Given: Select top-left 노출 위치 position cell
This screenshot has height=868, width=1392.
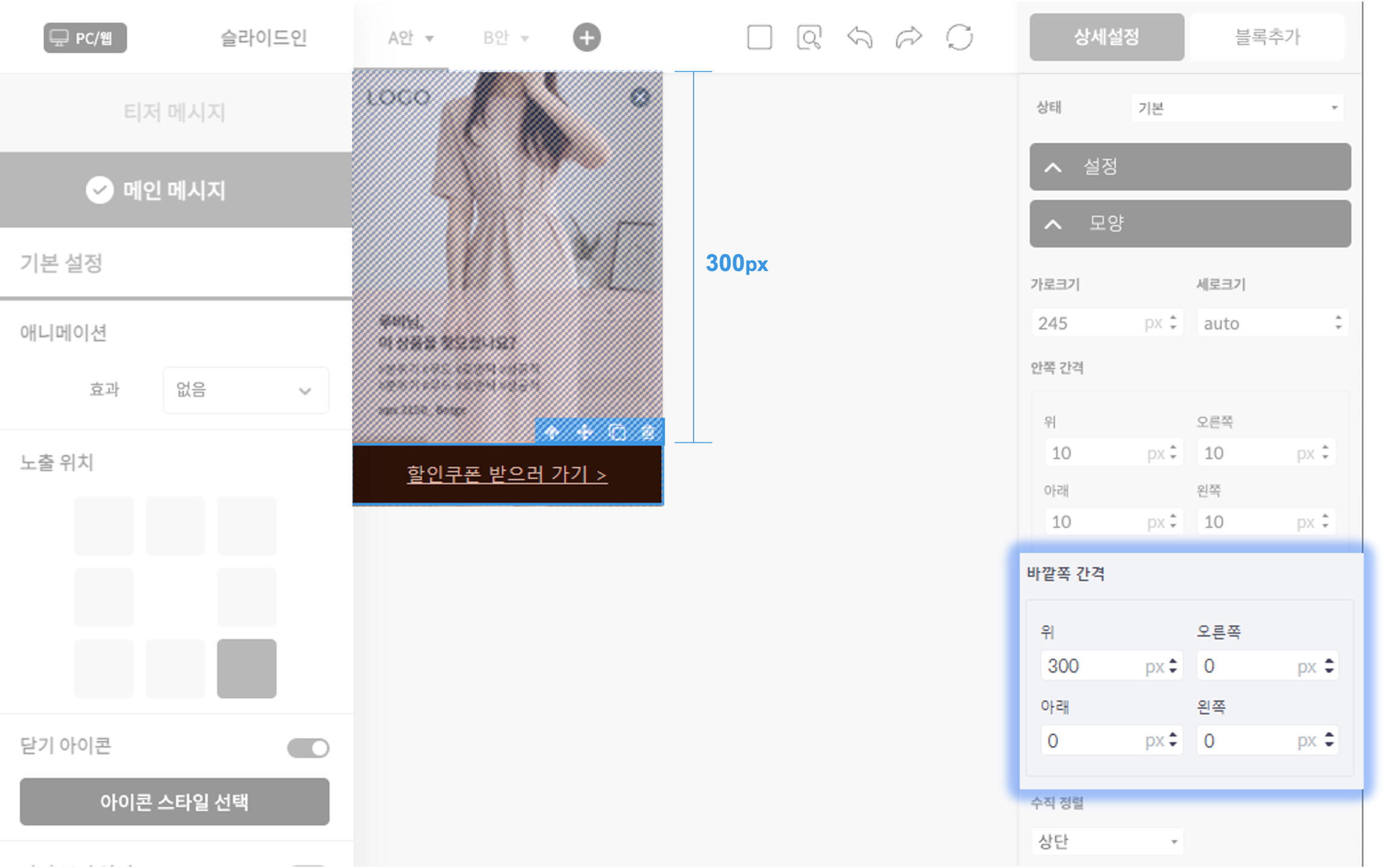Looking at the screenshot, I should point(104,526).
